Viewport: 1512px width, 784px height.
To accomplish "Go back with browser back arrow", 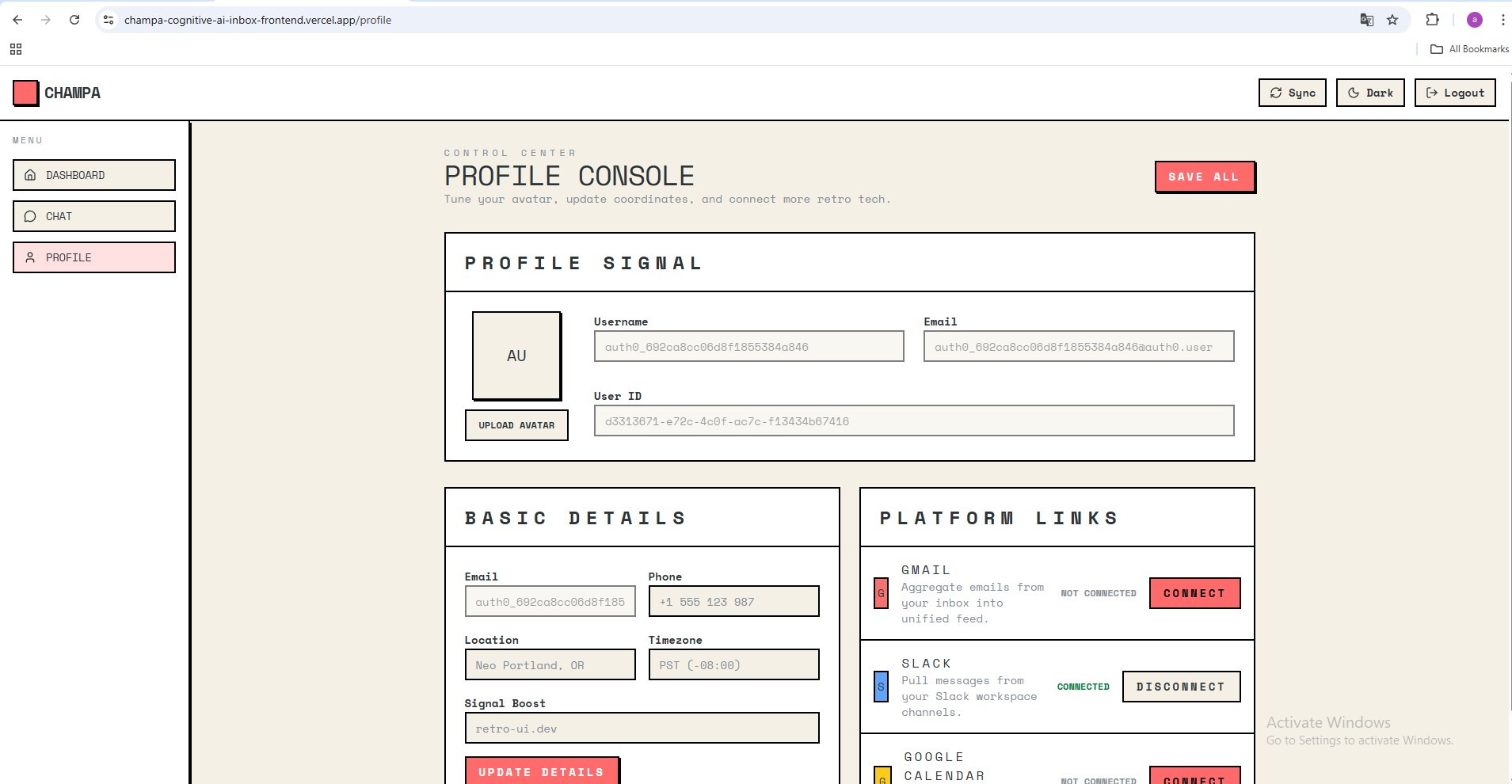I will 17,20.
